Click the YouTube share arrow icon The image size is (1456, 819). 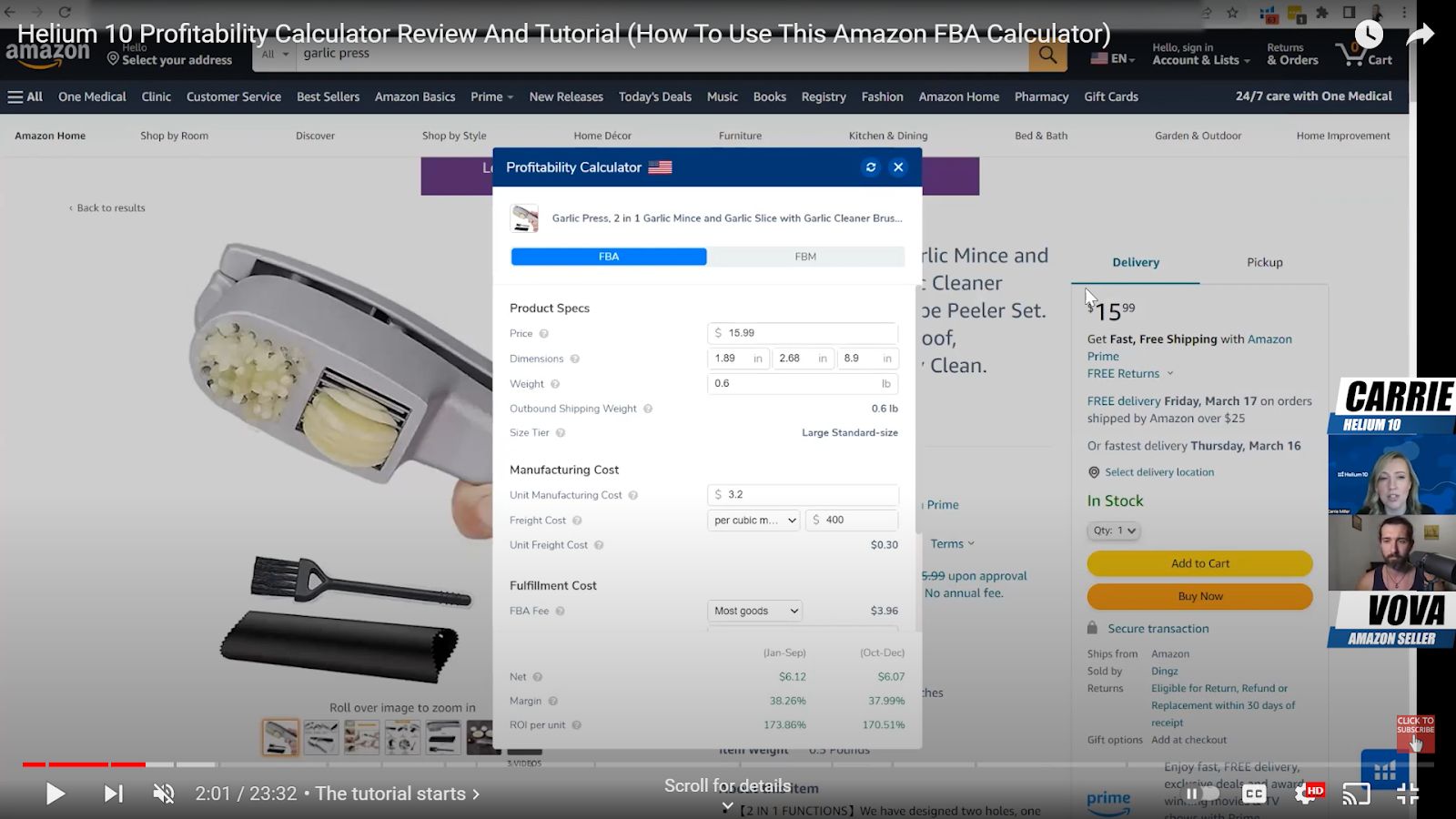pyautogui.click(x=1420, y=35)
